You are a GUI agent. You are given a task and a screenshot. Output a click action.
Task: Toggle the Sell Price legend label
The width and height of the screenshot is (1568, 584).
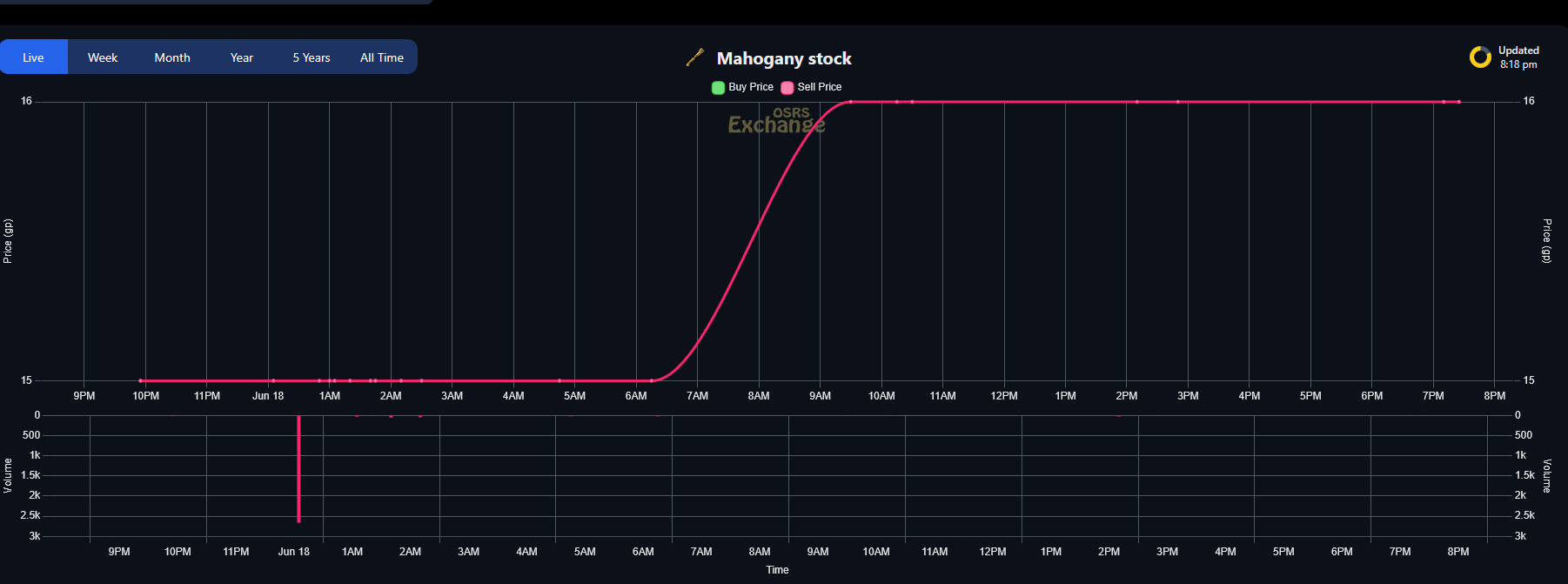[820, 87]
